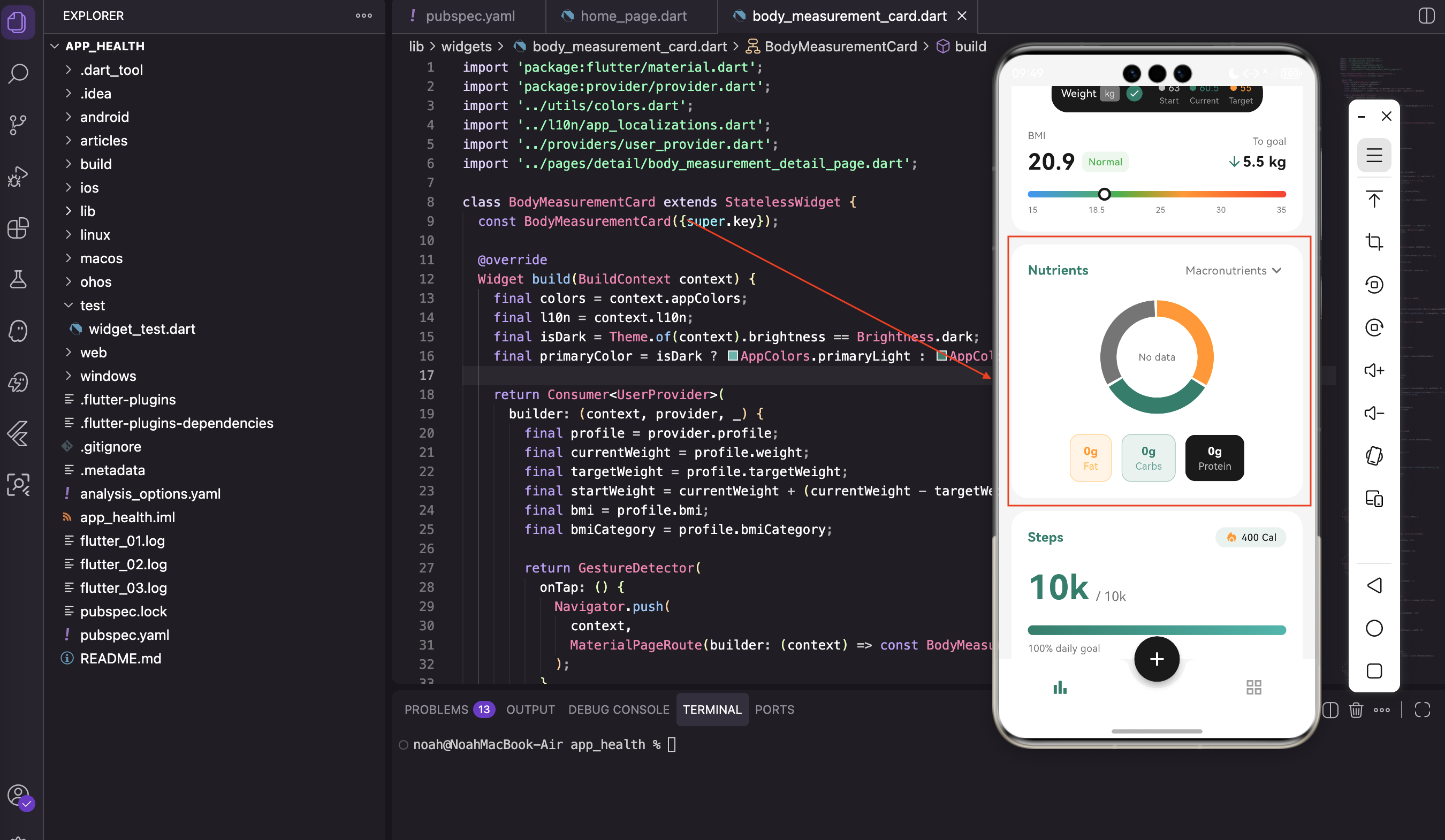The image size is (1445, 840).
Task: Click emulator volume up button
Action: pos(1374,370)
